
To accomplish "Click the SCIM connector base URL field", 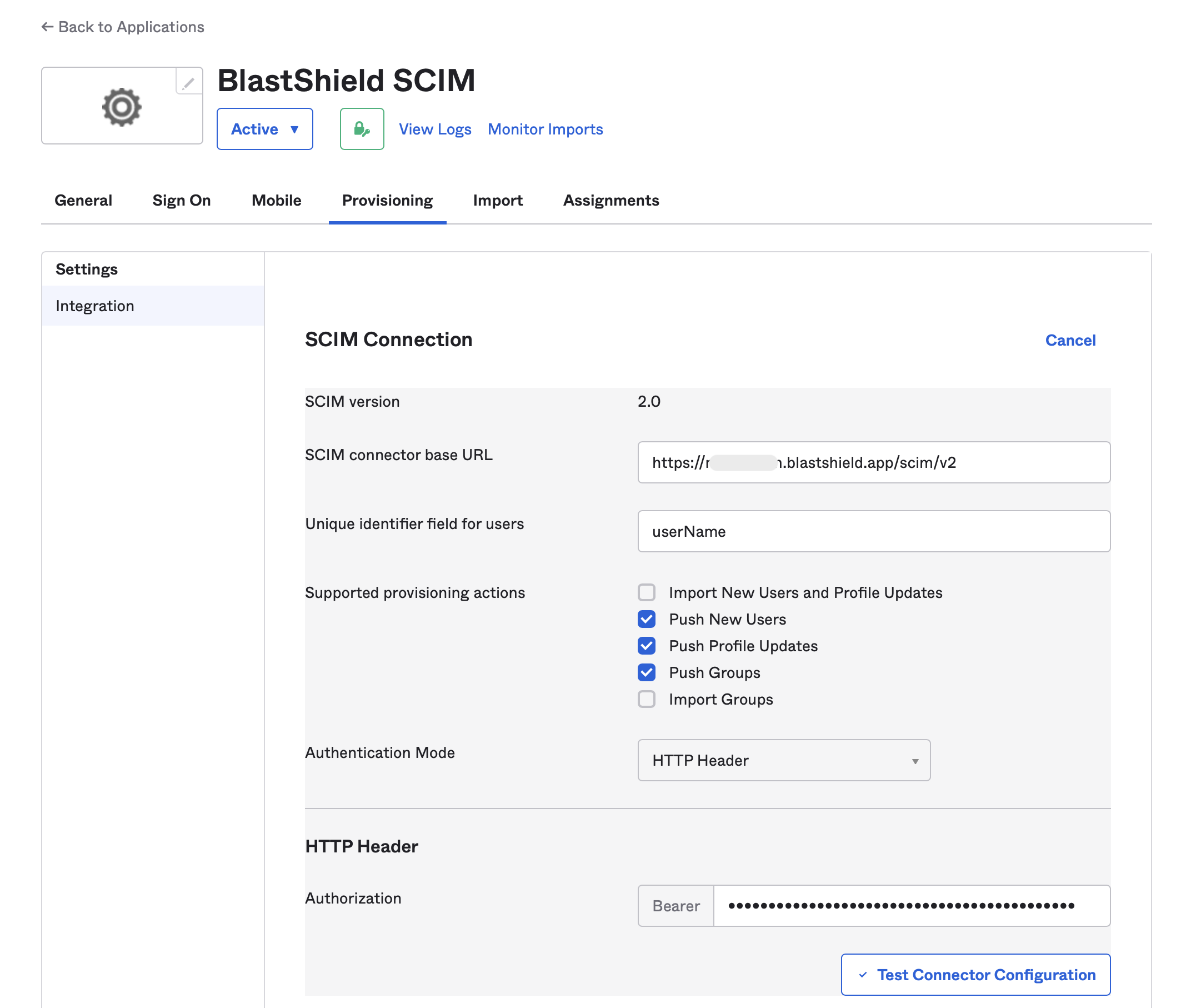I will click(x=873, y=463).
